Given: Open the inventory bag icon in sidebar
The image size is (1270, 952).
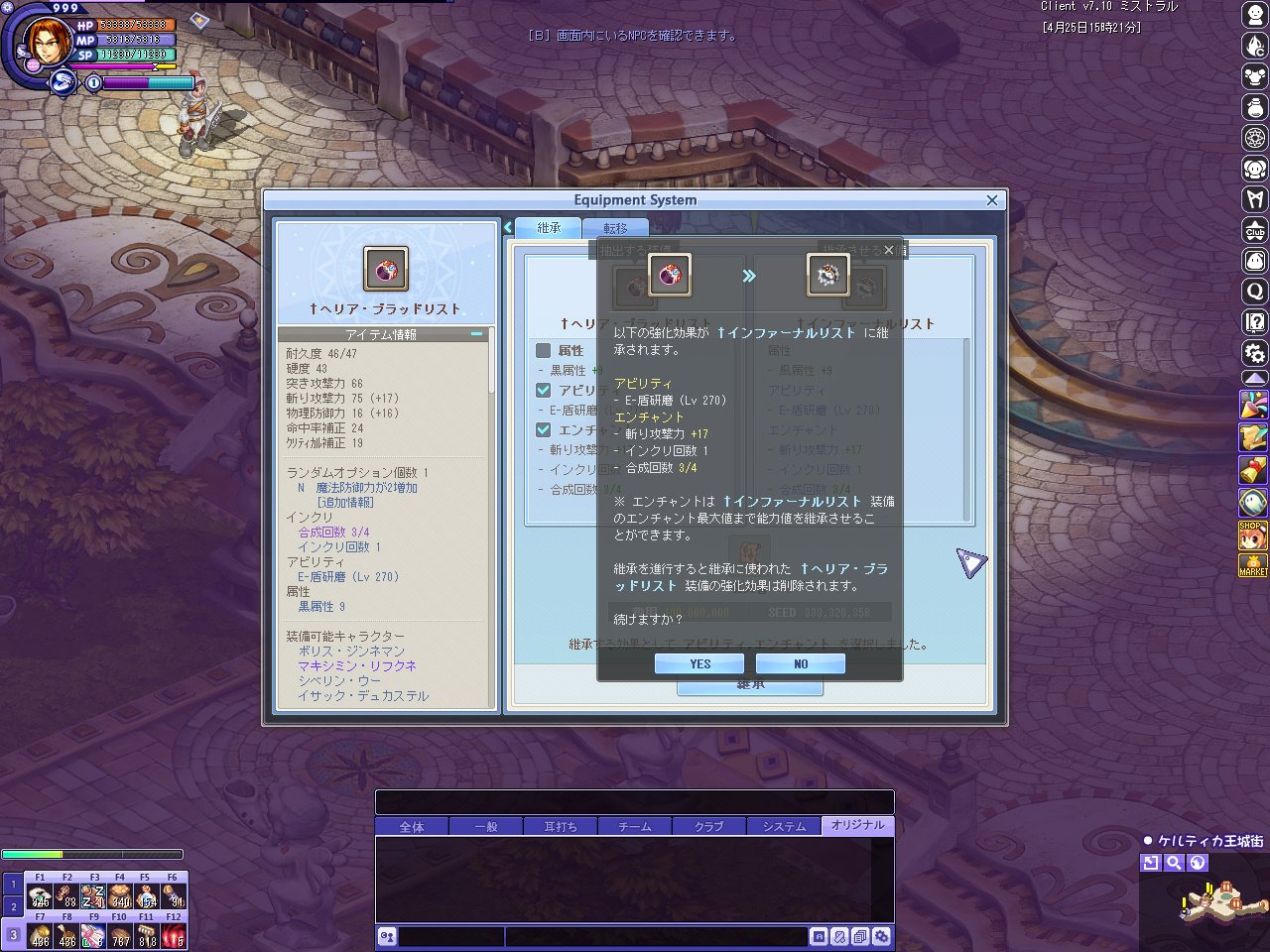Looking at the screenshot, I should click(x=1255, y=107).
